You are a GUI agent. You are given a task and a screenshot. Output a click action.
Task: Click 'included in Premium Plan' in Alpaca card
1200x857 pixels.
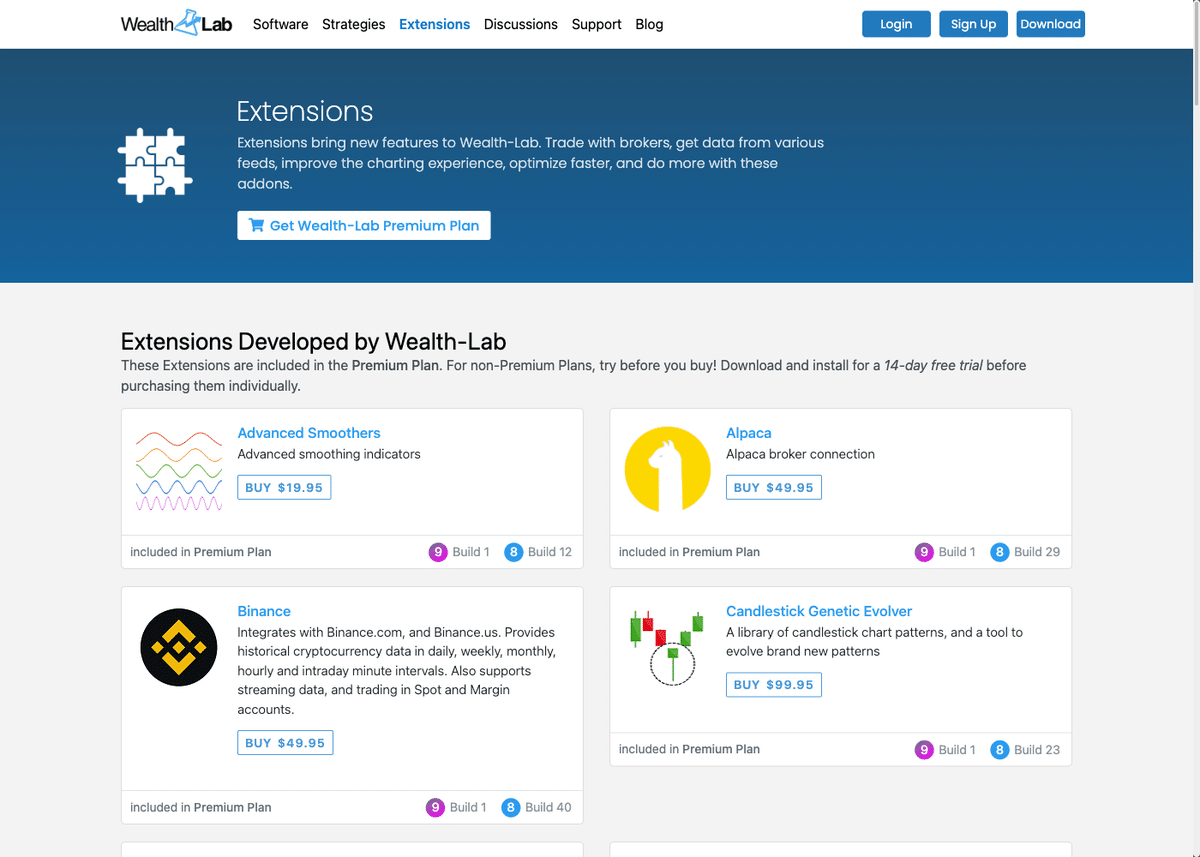pyautogui.click(x=689, y=552)
